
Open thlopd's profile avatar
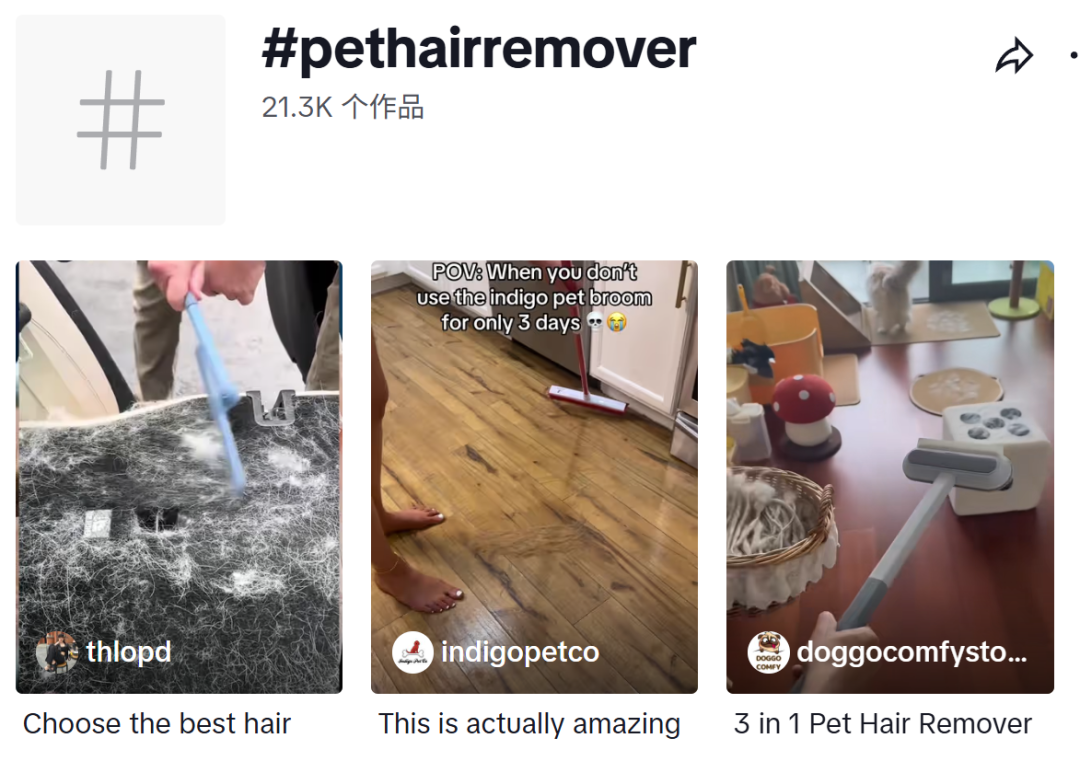tap(56, 651)
